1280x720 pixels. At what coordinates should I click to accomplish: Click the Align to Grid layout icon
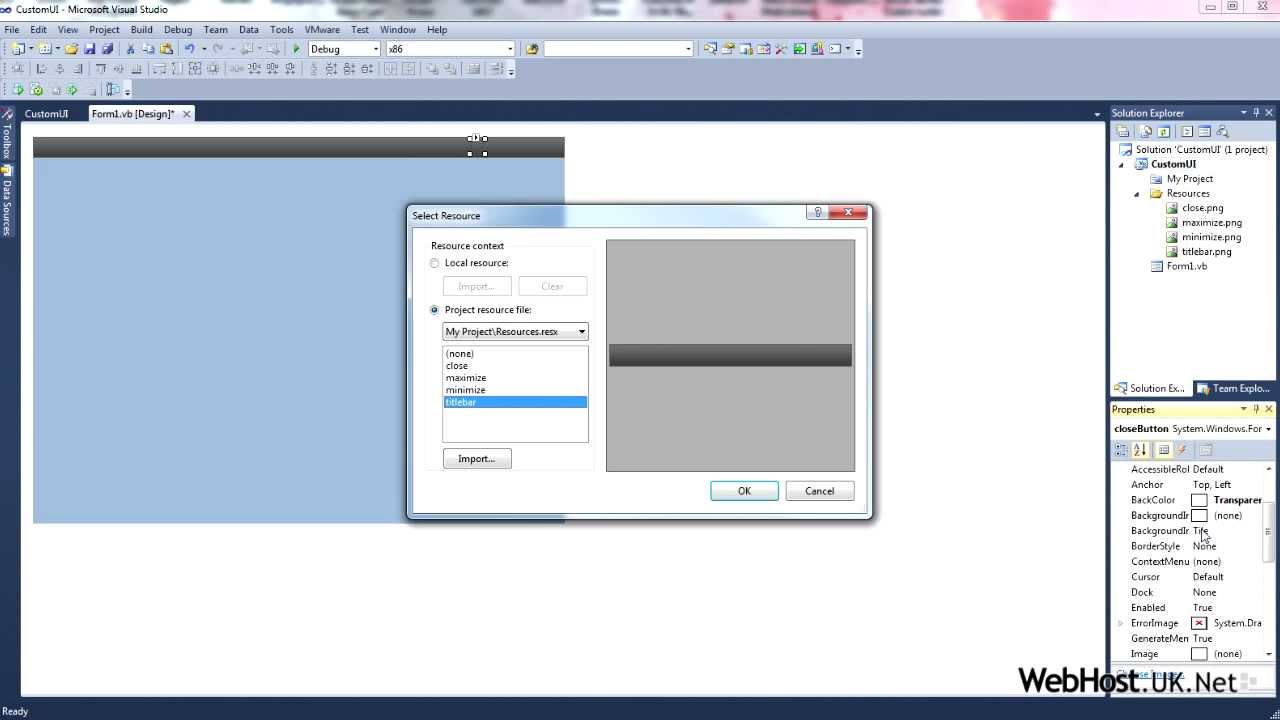pos(17,69)
